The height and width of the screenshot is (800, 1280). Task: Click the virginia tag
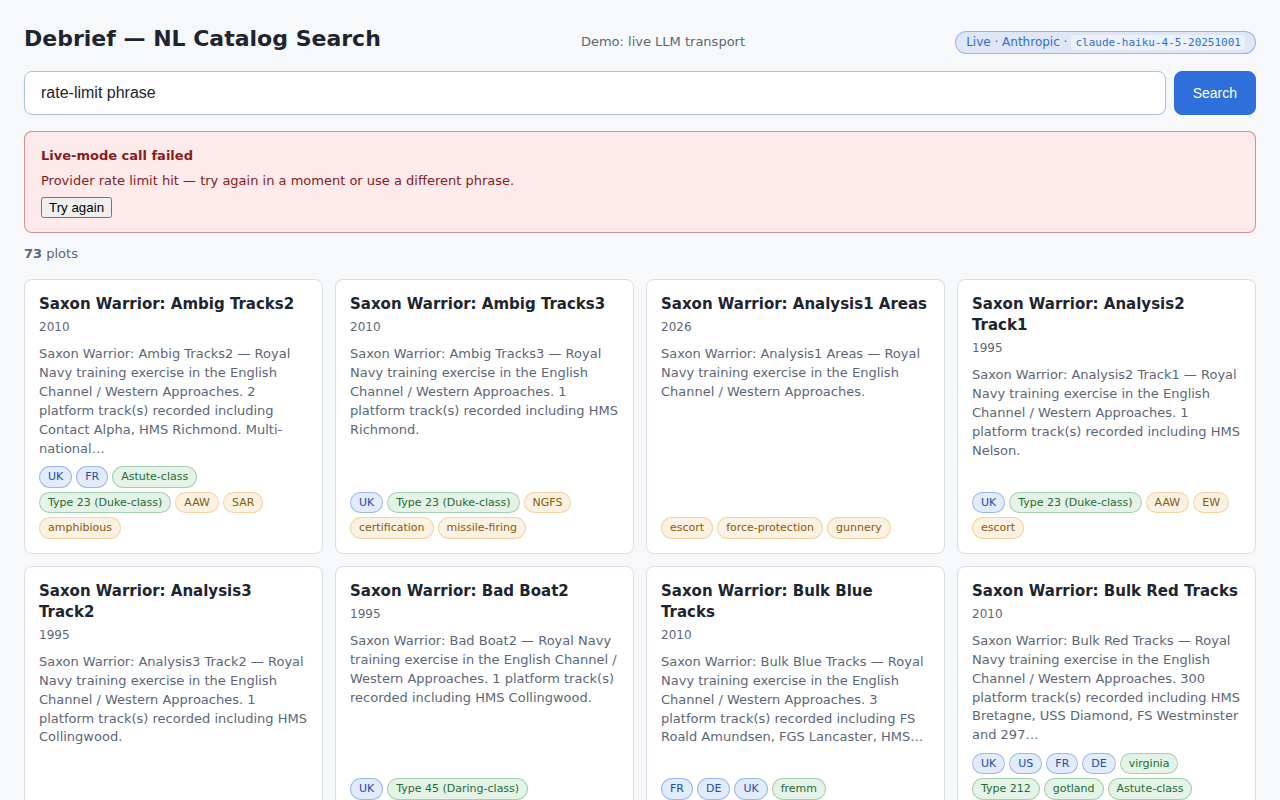click(1148, 763)
